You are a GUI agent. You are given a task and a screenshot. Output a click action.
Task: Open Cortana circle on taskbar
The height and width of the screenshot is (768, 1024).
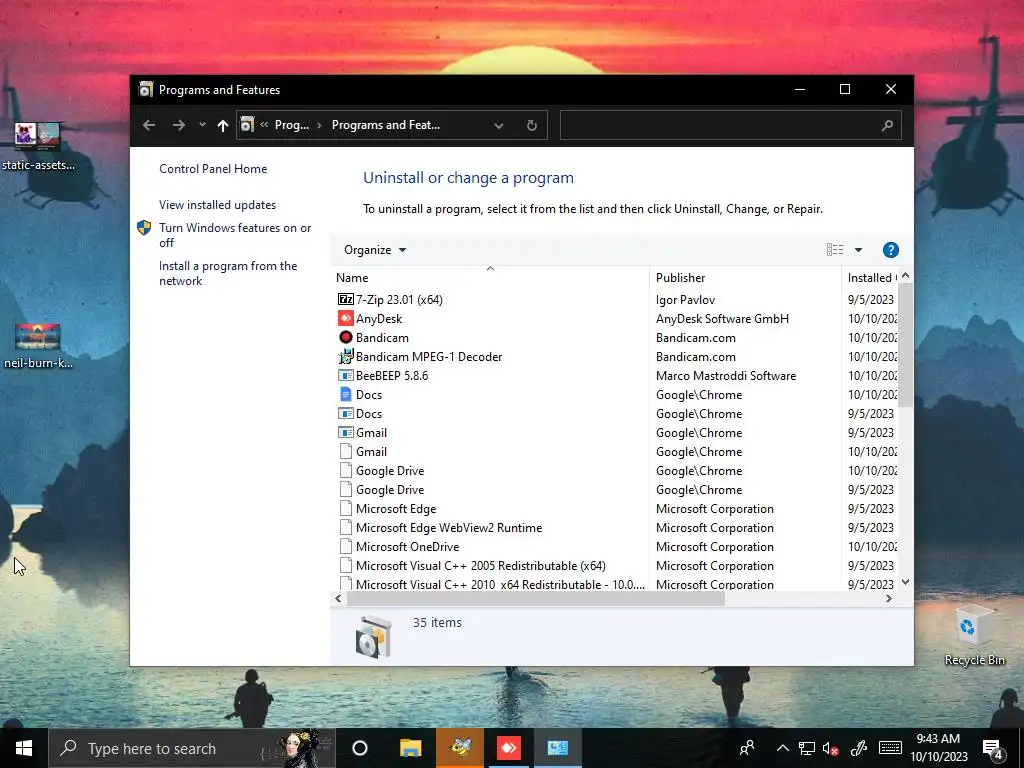[360, 748]
